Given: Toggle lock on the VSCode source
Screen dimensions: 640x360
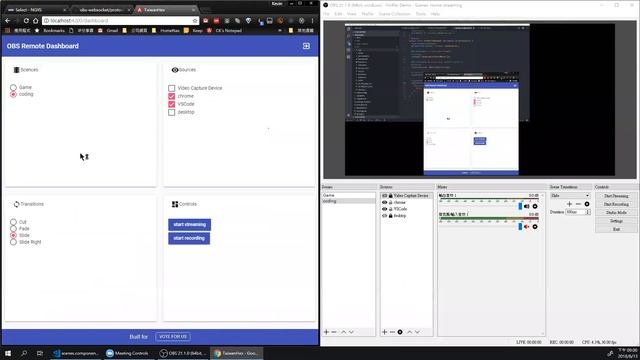Looking at the screenshot, I should click(x=391, y=209).
